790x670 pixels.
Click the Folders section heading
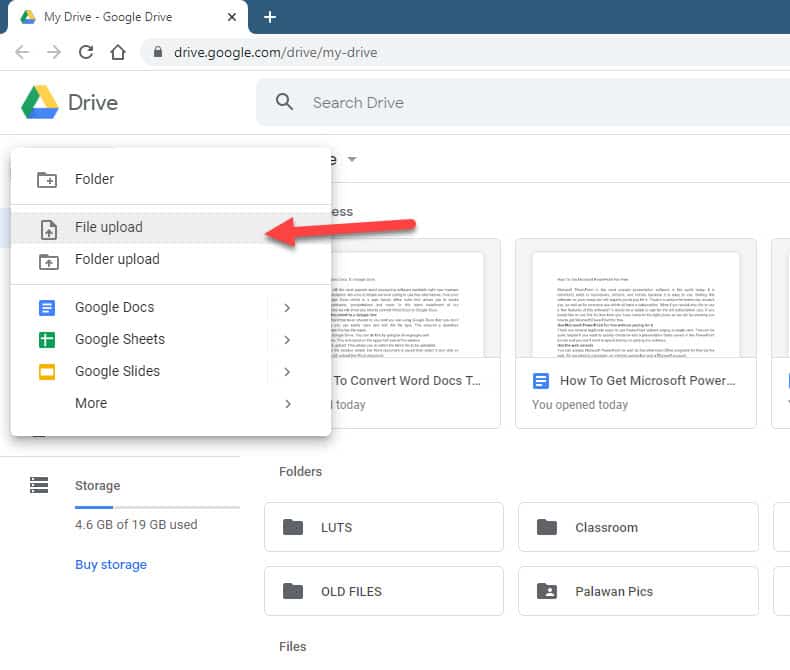300,472
